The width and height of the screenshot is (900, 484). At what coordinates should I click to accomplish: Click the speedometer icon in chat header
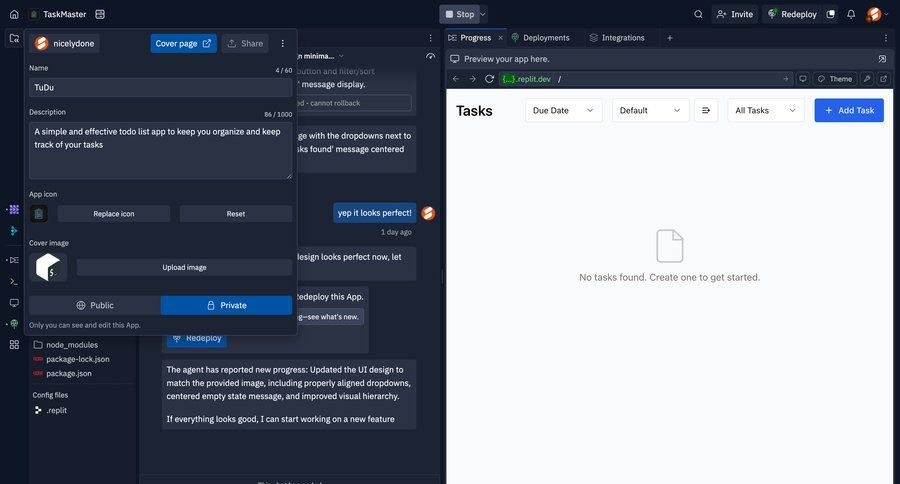point(430,56)
